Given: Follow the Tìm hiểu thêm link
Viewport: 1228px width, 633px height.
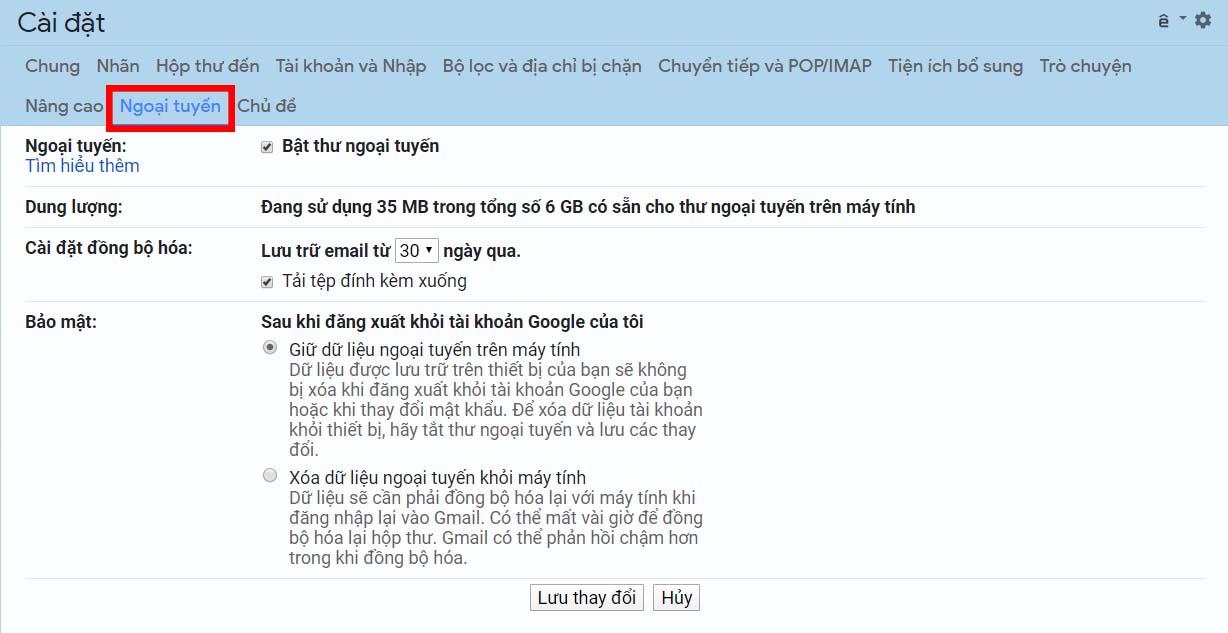Looking at the screenshot, I should point(82,166).
